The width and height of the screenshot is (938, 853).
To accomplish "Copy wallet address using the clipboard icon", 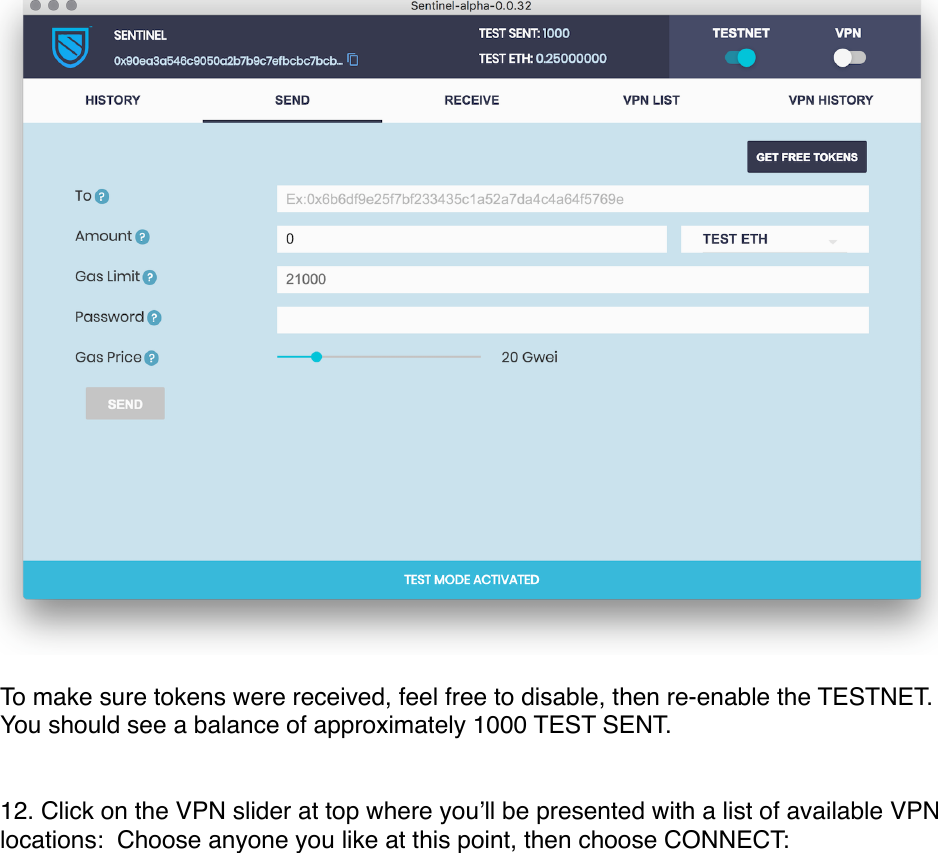I will (x=353, y=60).
